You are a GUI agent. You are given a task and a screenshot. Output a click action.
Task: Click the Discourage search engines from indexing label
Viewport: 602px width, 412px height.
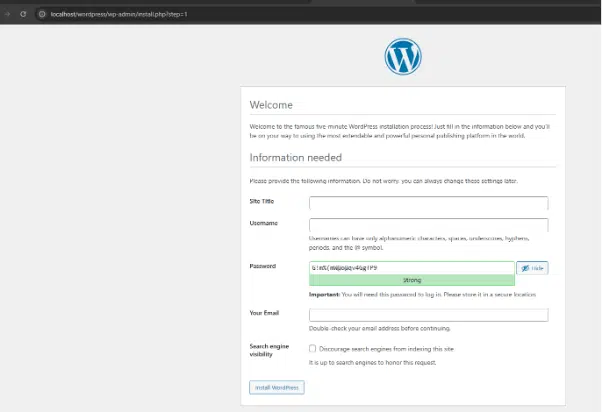[386, 349]
